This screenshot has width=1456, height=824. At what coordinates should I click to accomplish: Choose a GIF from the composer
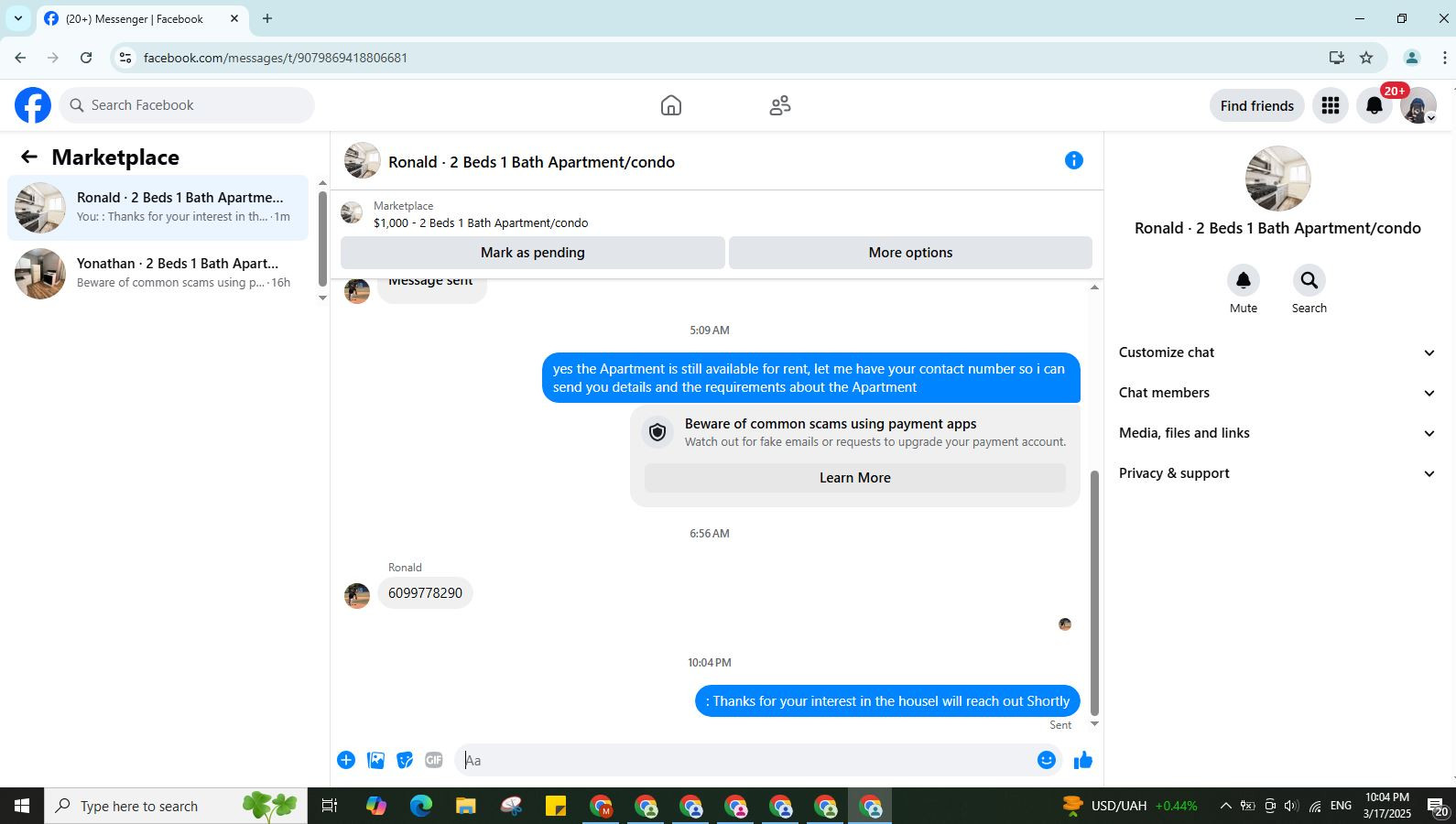pyautogui.click(x=434, y=760)
